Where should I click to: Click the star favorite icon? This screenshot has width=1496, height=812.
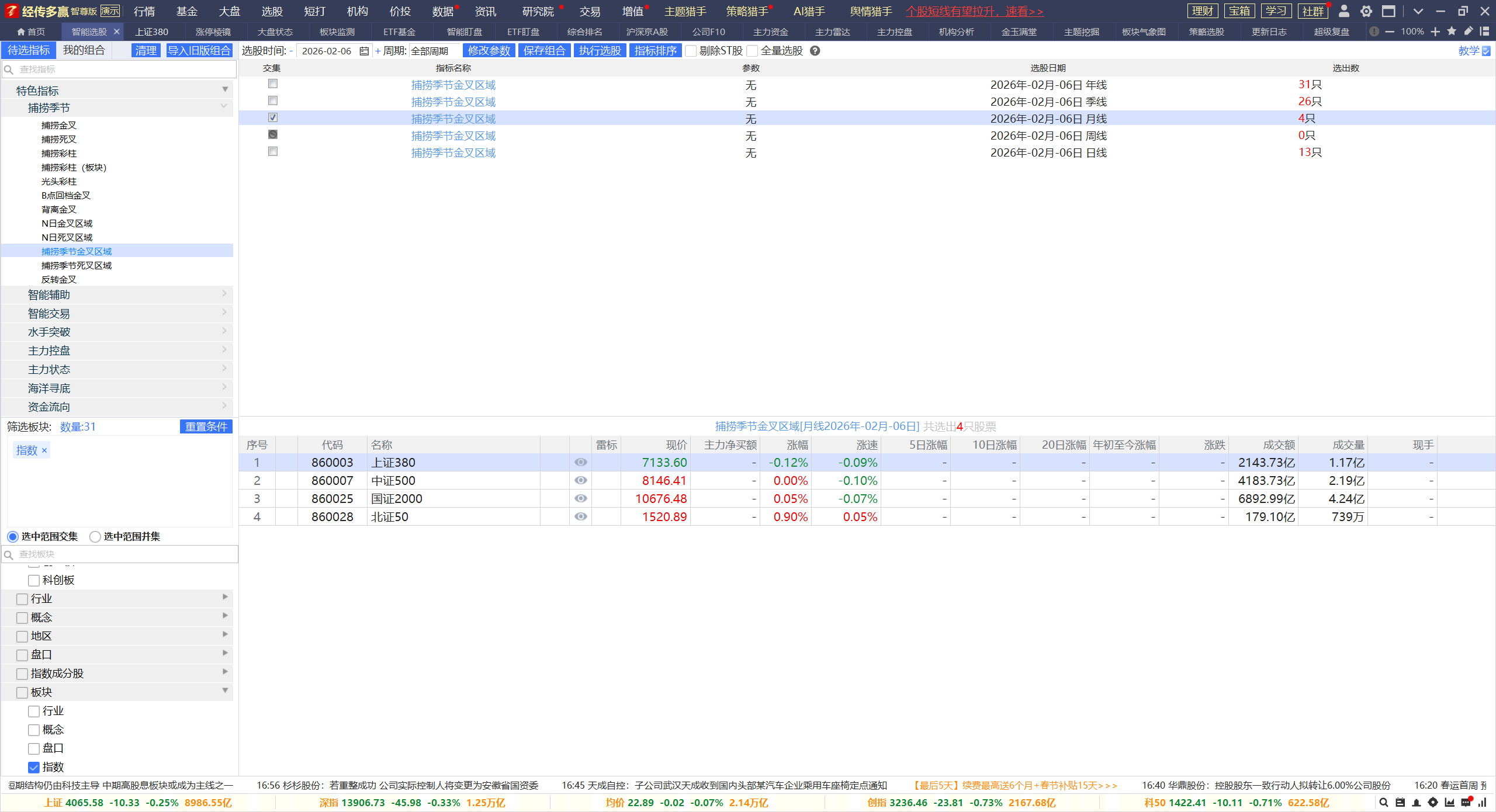click(1452, 32)
